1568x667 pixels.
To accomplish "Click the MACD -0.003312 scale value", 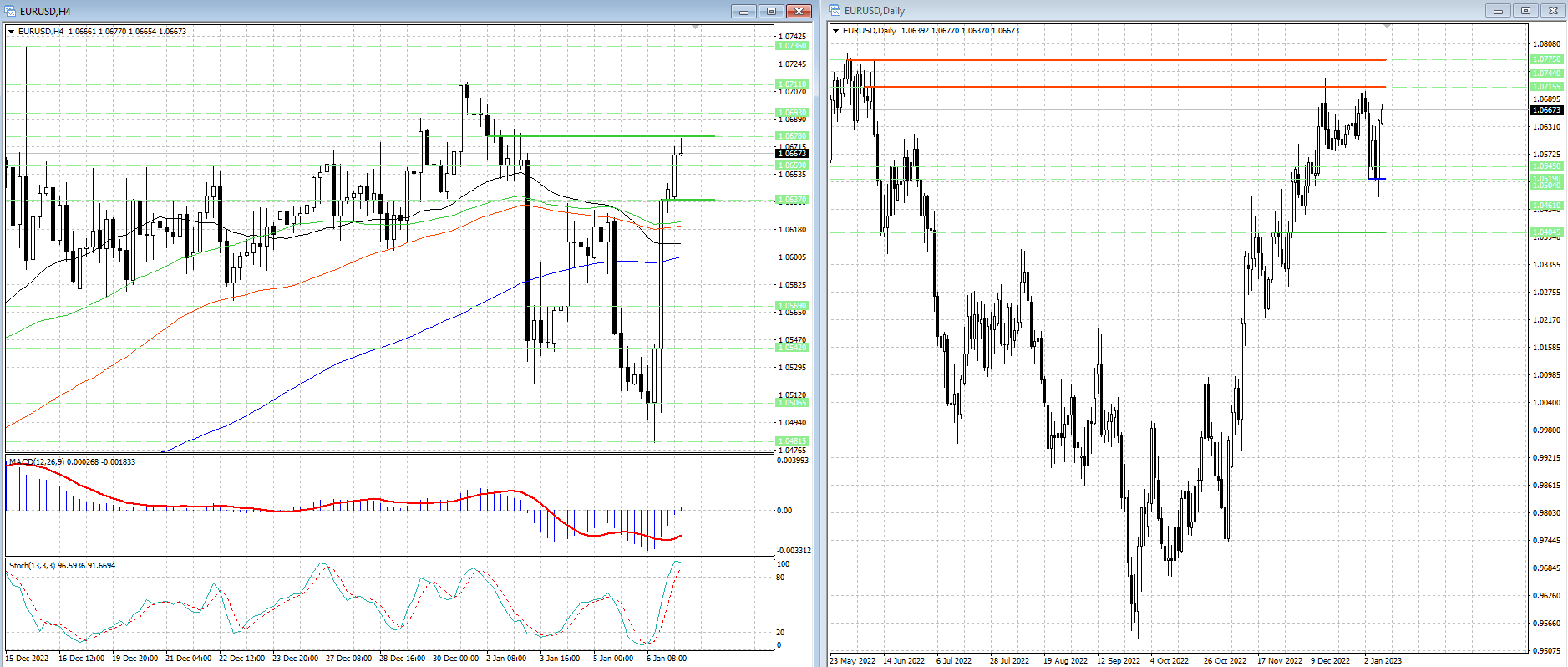I will pos(794,551).
